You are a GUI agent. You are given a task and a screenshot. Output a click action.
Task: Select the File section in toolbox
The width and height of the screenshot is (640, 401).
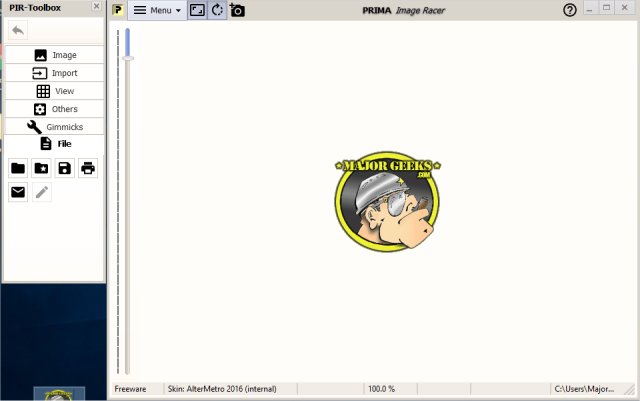[x=54, y=144]
